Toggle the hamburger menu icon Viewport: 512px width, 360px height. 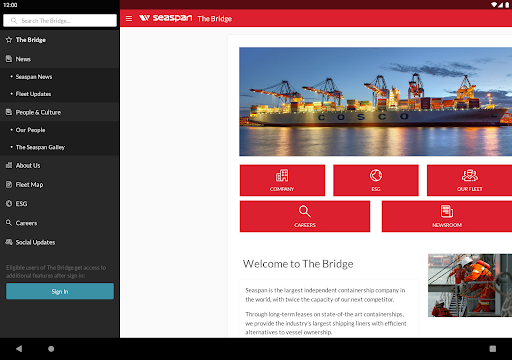(x=129, y=18)
